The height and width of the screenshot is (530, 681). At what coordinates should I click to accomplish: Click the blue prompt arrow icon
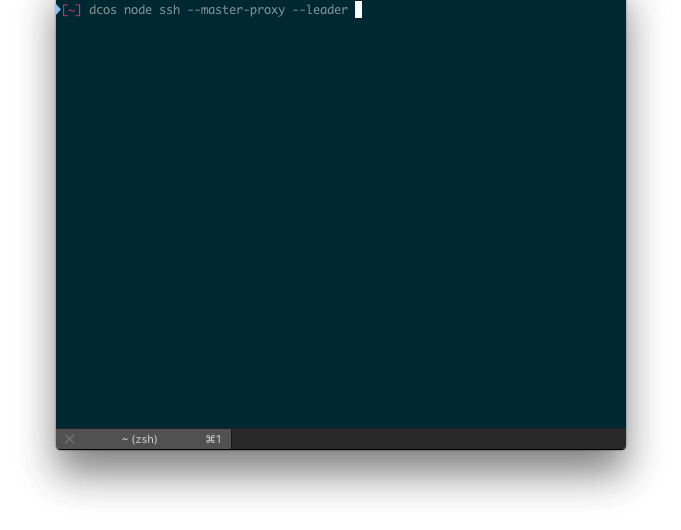[x=58, y=10]
